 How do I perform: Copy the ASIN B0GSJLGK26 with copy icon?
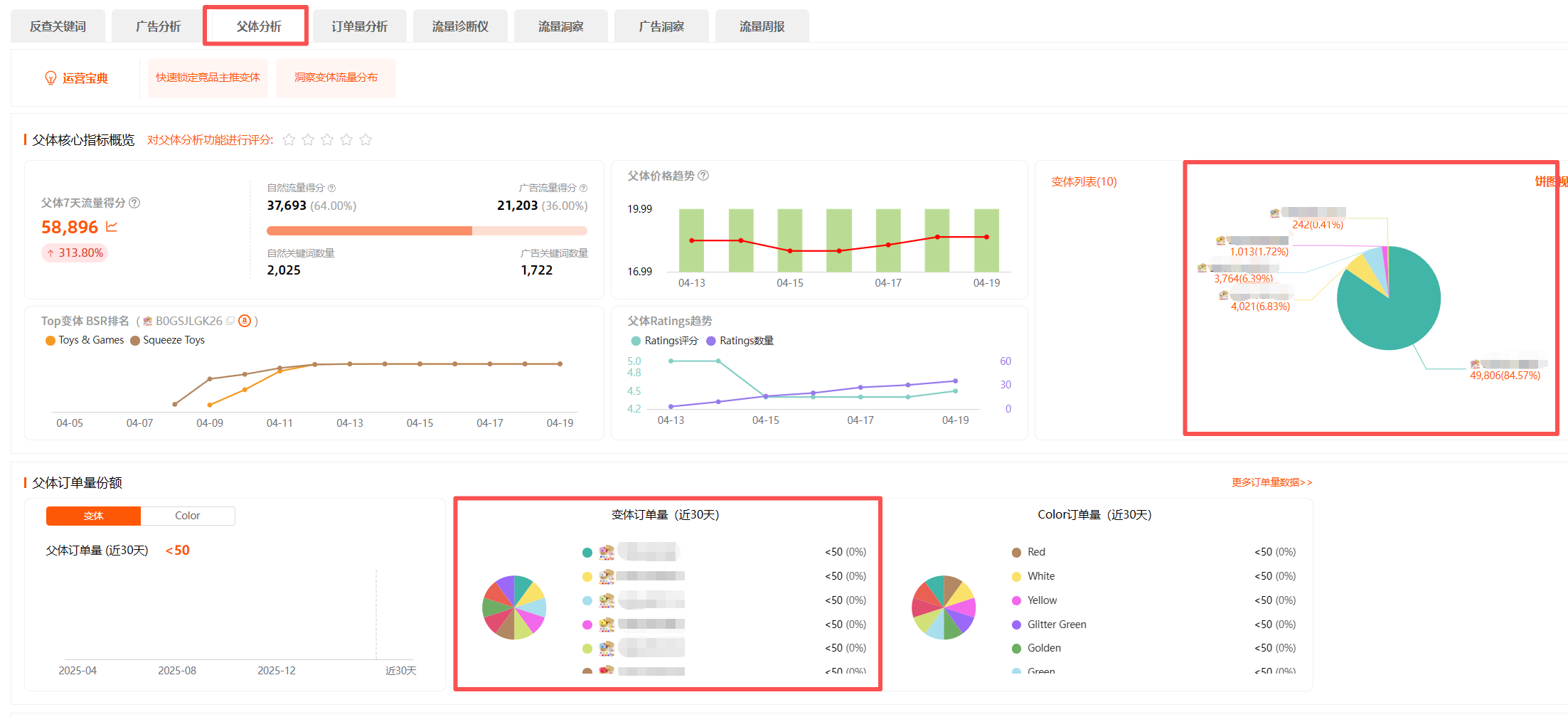pyautogui.click(x=230, y=322)
